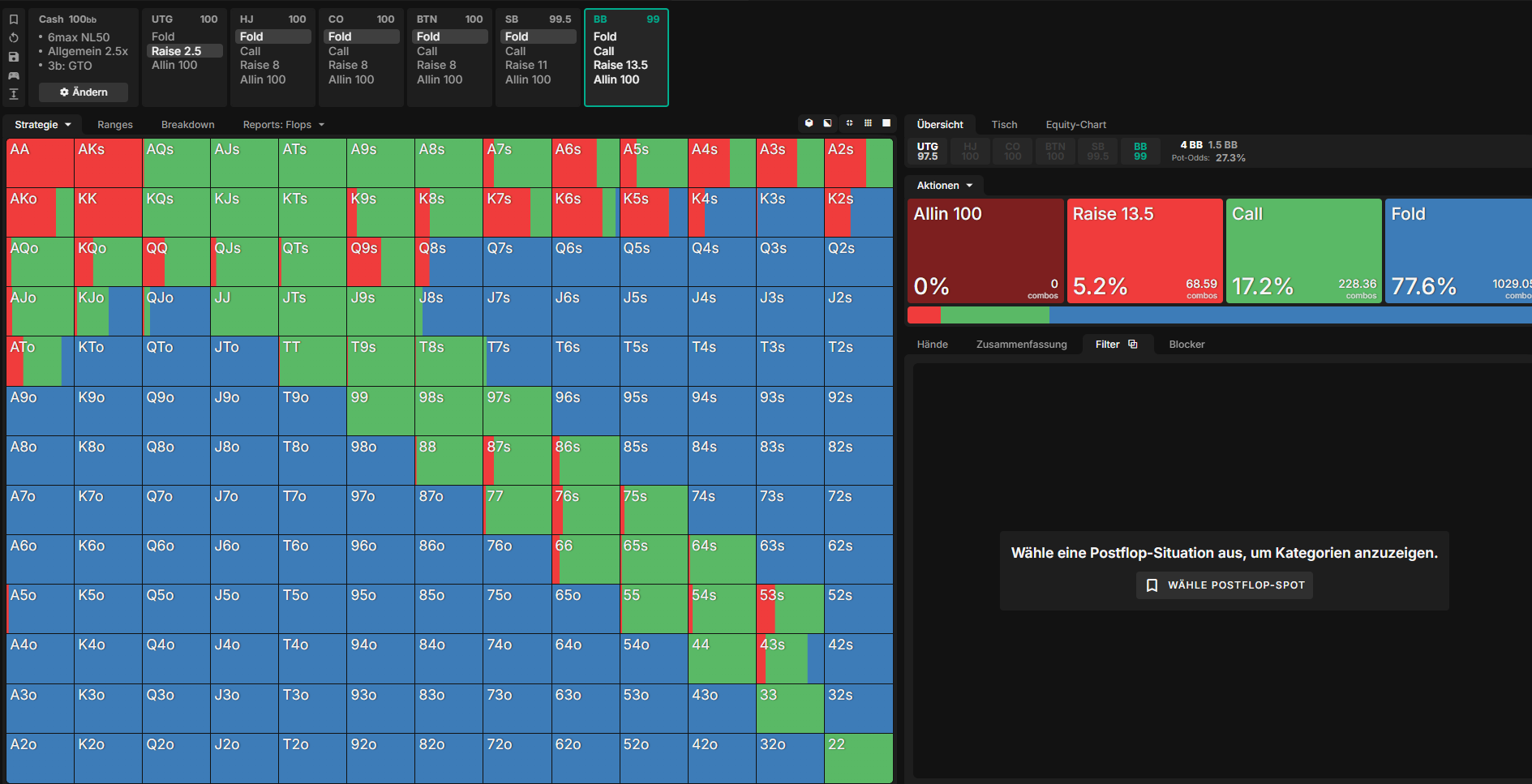This screenshot has width=1532, height=784.
Task: Click the bookmark icon in the left sidebar
Action: point(14,19)
